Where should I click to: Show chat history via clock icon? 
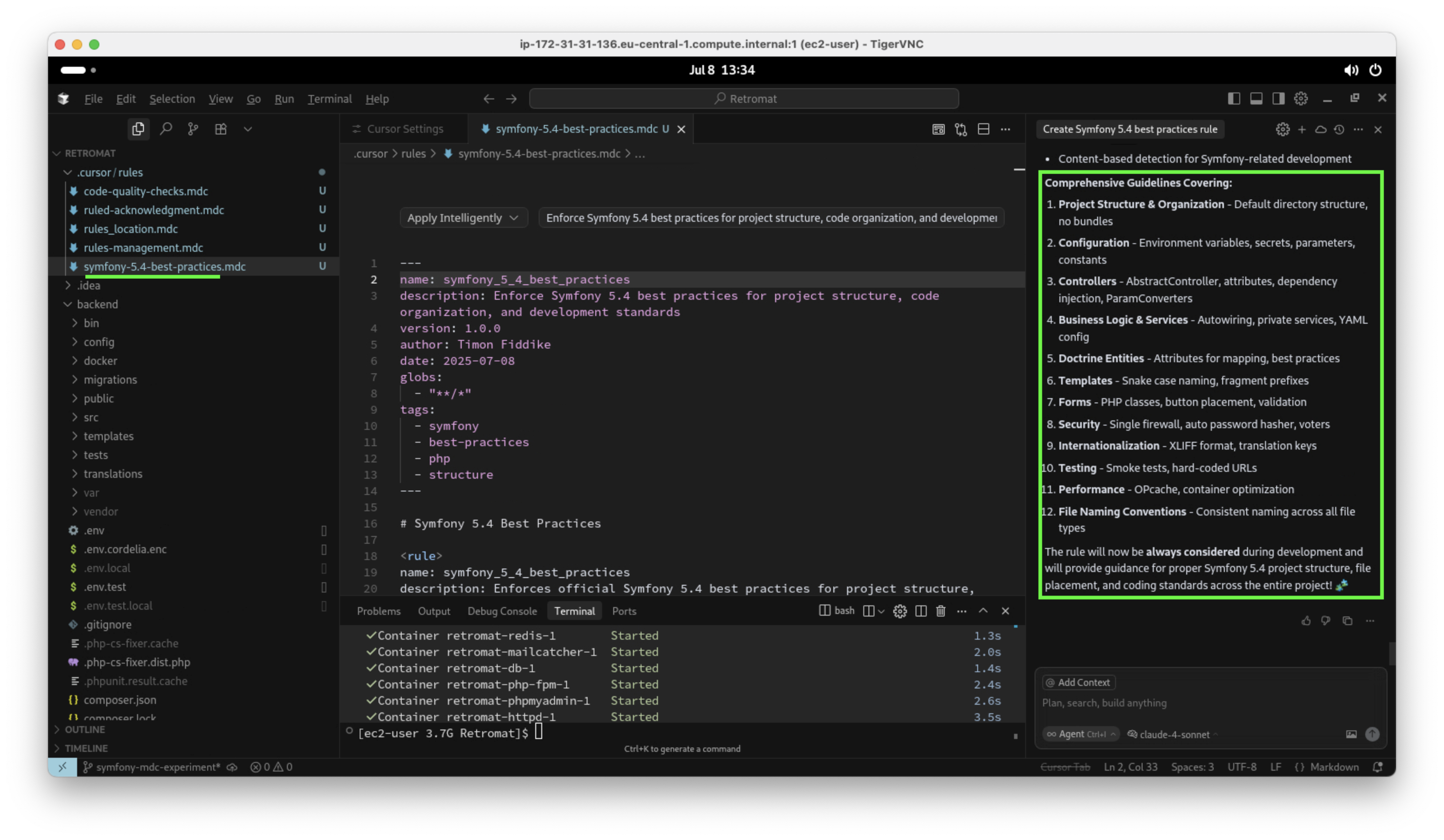[1339, 129]
